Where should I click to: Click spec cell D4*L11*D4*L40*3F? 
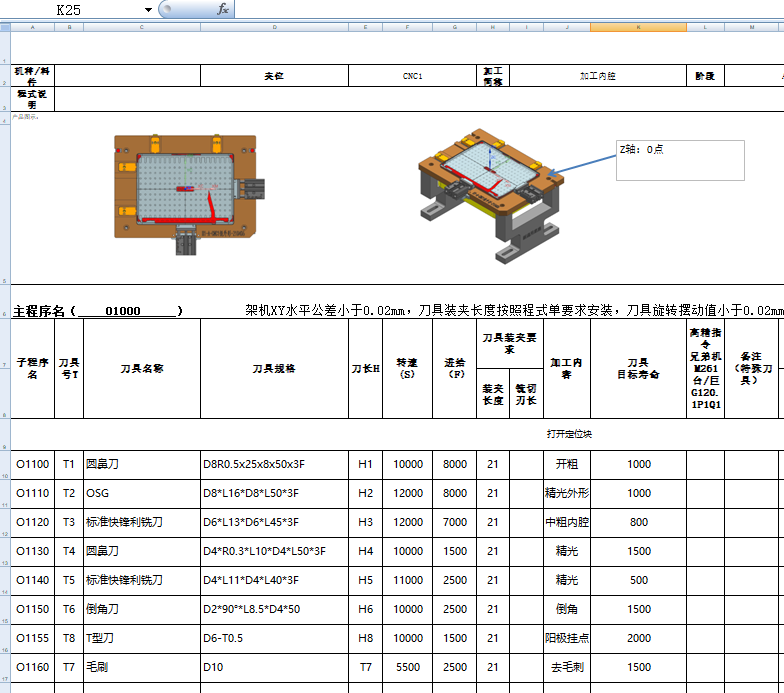coord(274,580)
